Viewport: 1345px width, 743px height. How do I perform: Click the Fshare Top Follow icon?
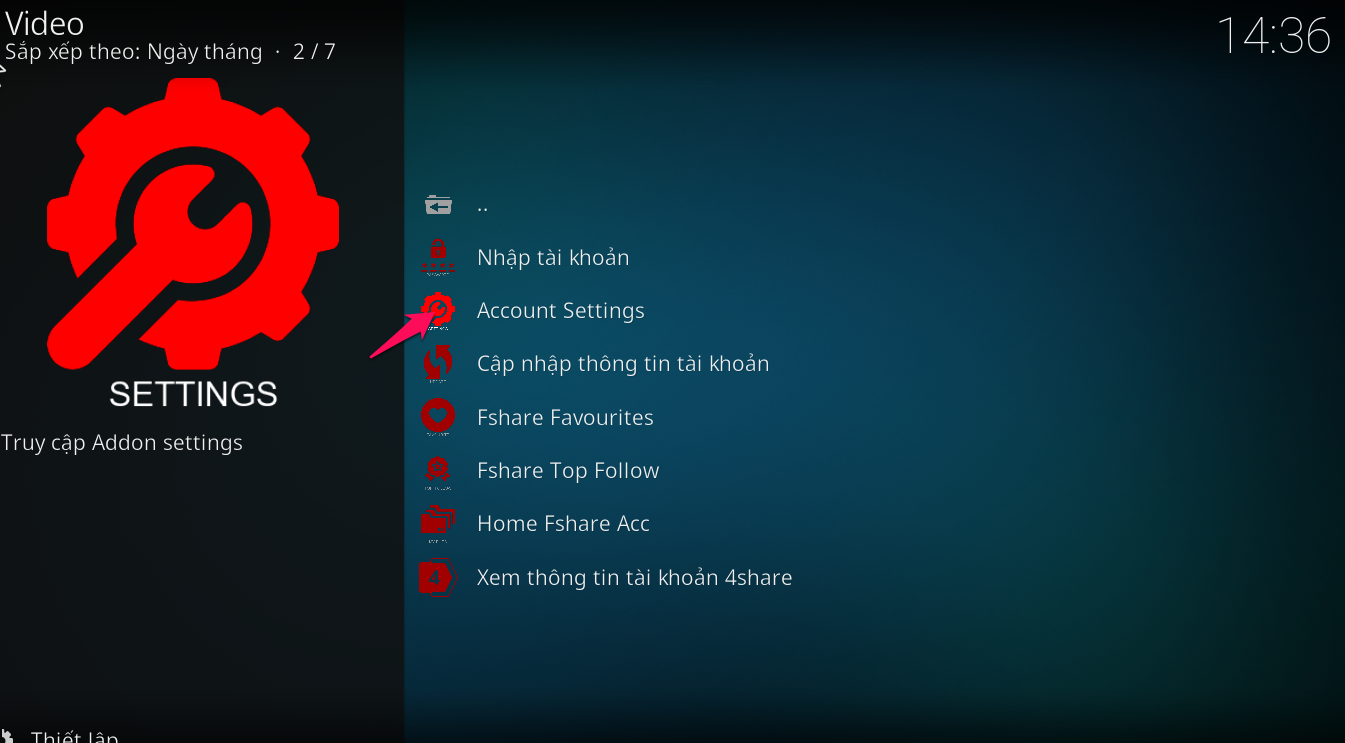click(438, 471)
